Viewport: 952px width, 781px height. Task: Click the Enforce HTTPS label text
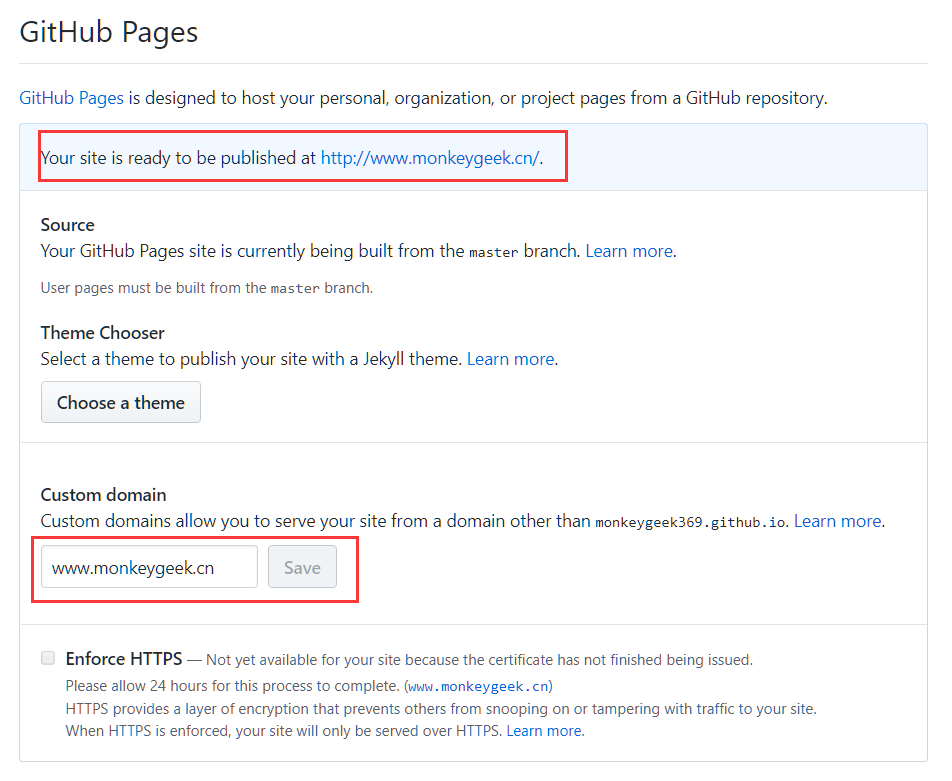click(x=124, y=658)
